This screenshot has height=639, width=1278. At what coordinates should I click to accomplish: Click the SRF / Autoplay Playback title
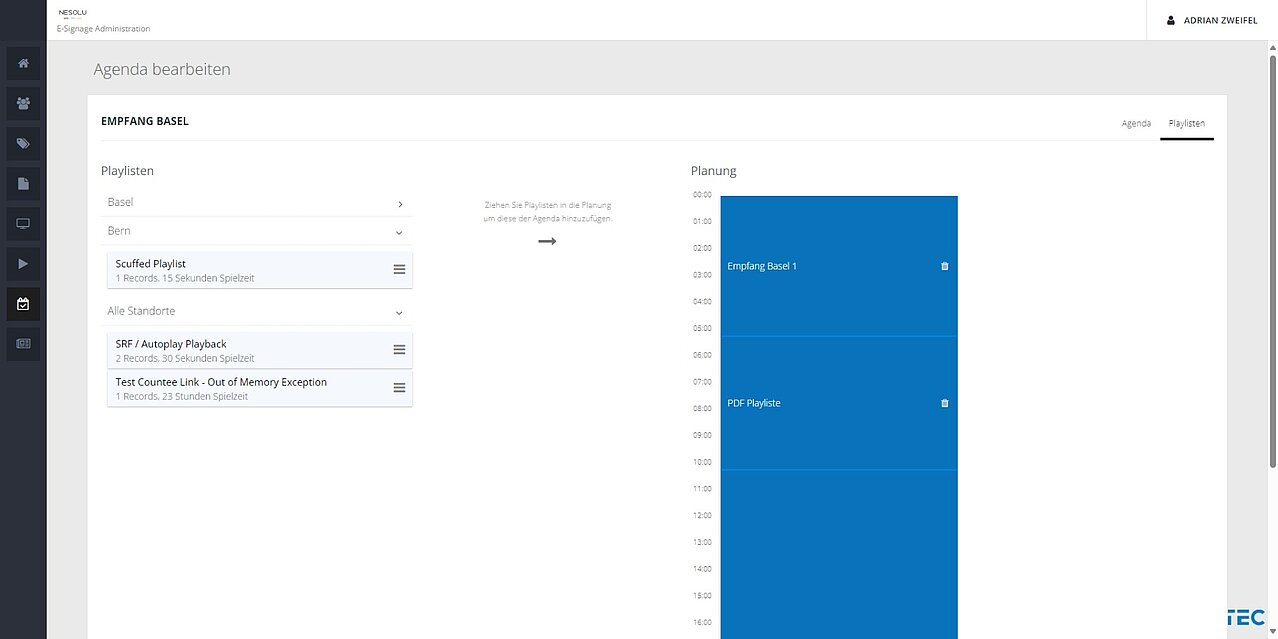171,344
